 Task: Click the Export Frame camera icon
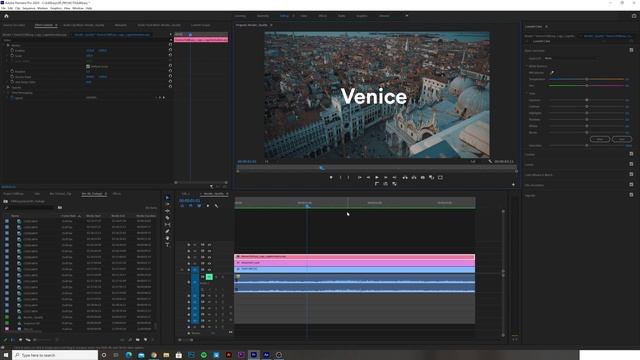(422, 178)
